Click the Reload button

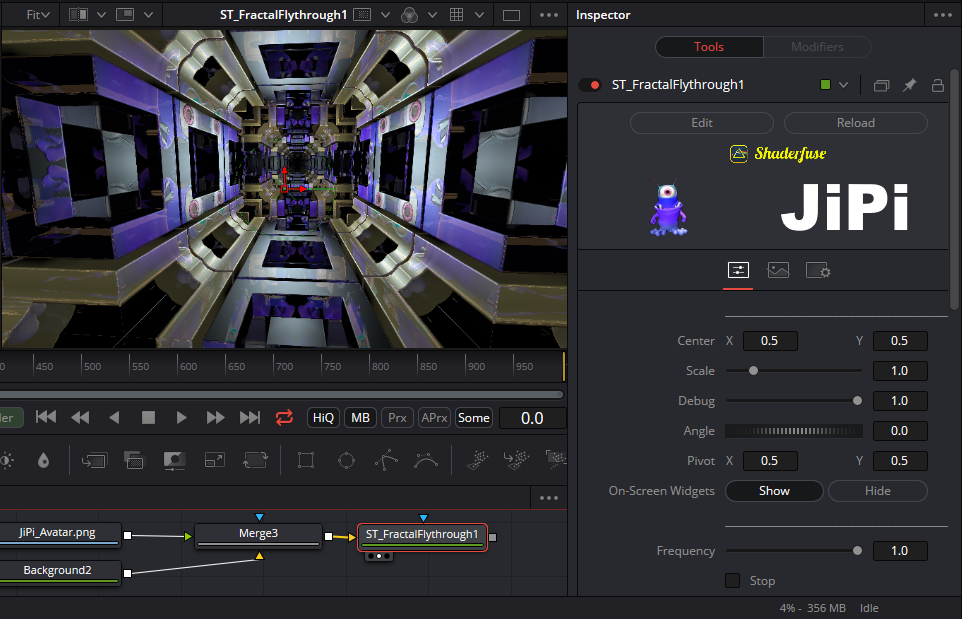tap(856, 123)
